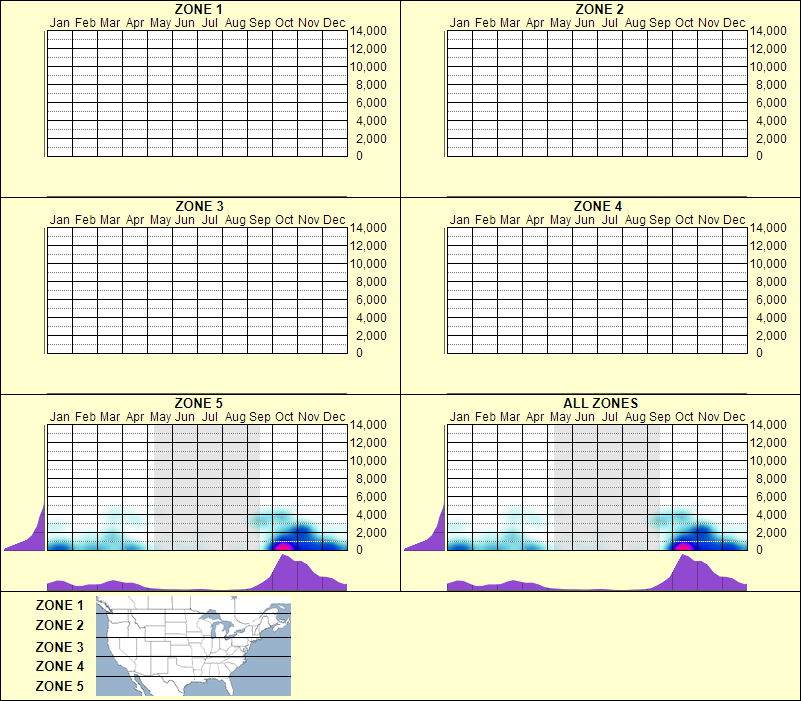Select the May label in ZONE 3

(160, 217)
